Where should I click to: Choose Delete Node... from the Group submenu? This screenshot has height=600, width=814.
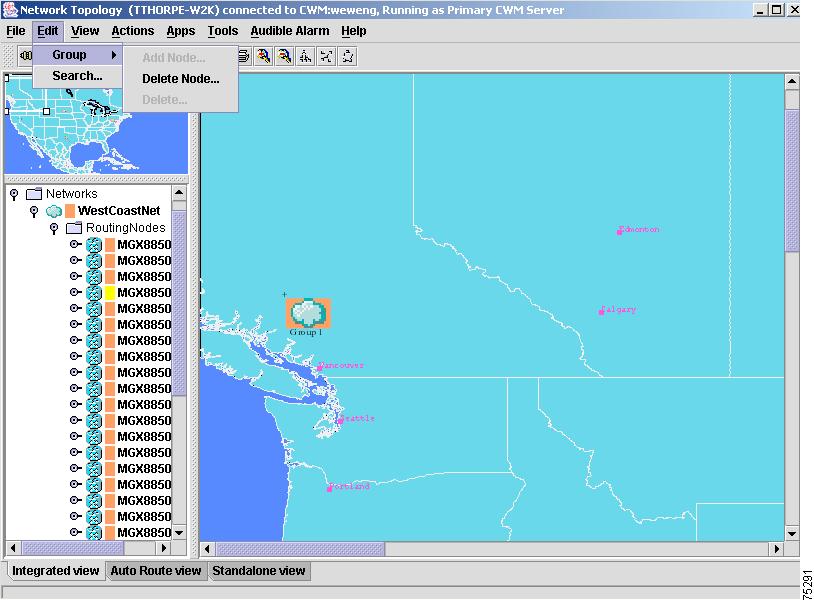(181, 79)
